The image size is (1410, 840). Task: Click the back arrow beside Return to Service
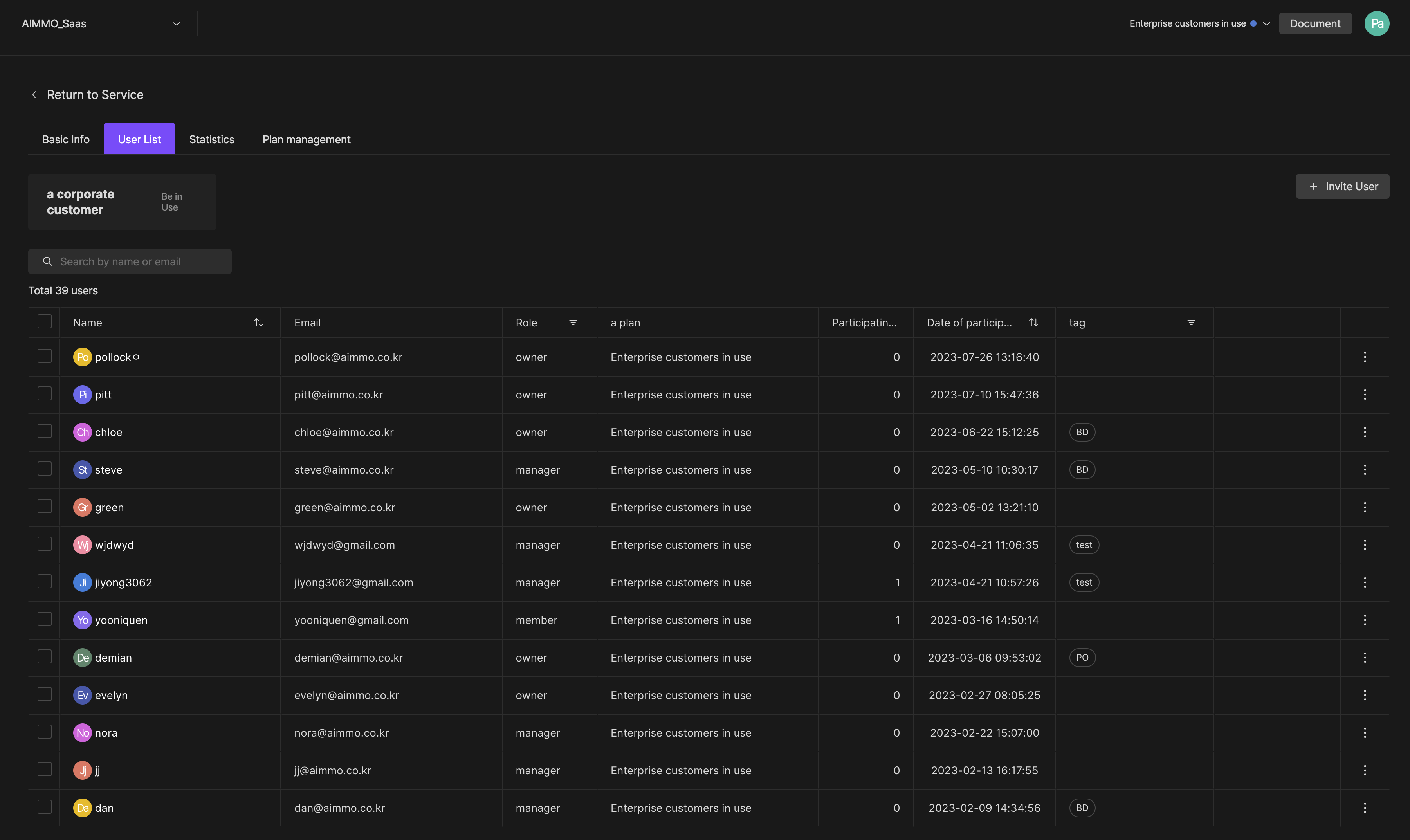[x=34, y=95]
